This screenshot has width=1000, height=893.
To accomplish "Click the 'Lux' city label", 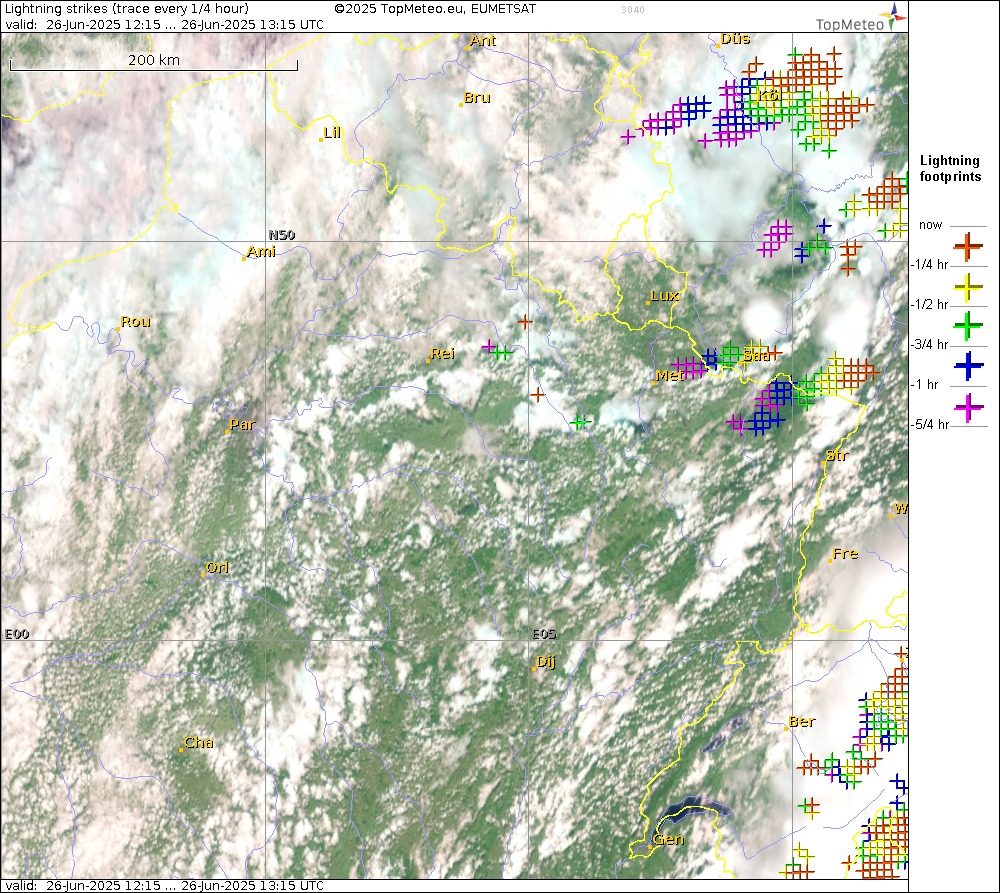I will click(664, 296).
